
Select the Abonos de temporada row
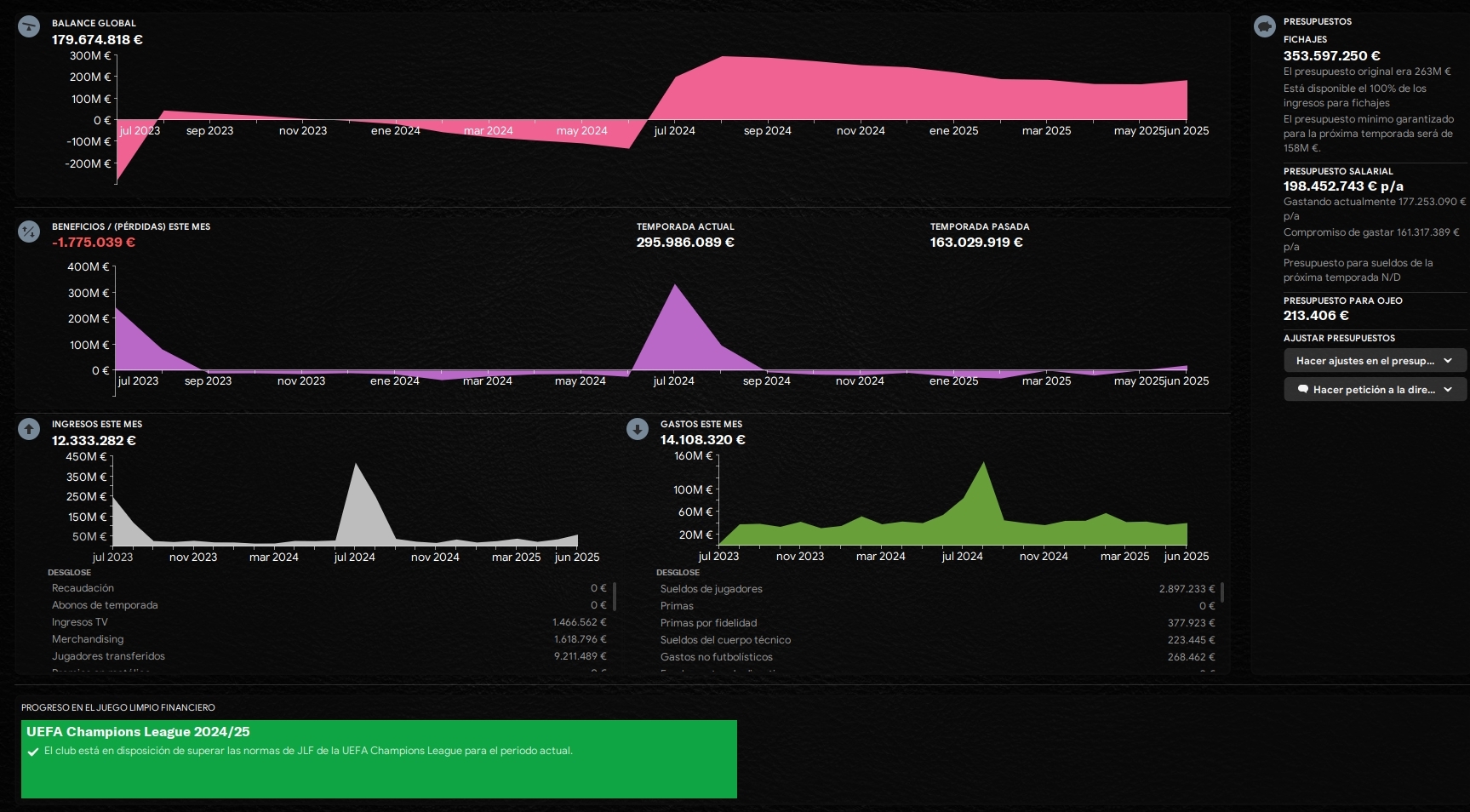click(329, 605)
